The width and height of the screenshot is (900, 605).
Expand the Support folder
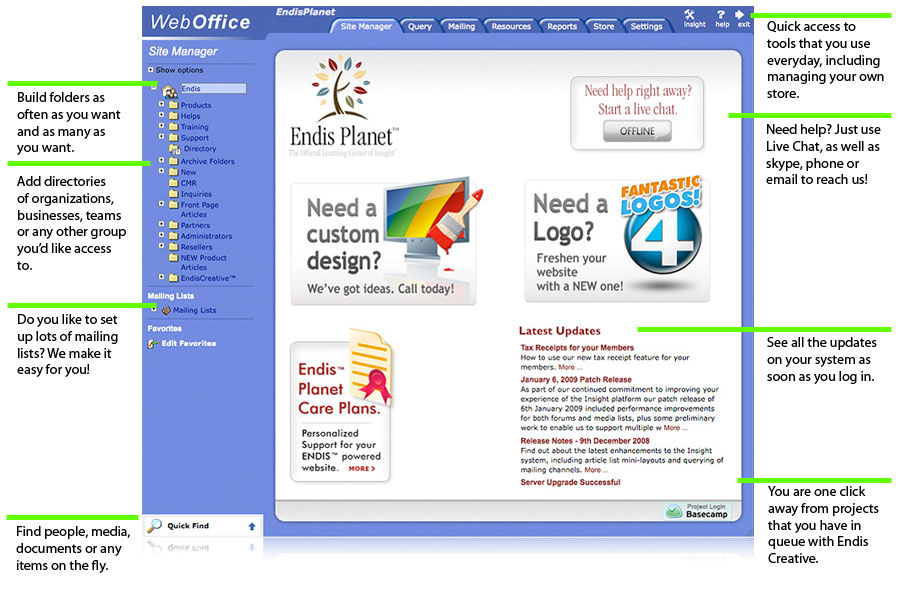click(x=161, y=136)
